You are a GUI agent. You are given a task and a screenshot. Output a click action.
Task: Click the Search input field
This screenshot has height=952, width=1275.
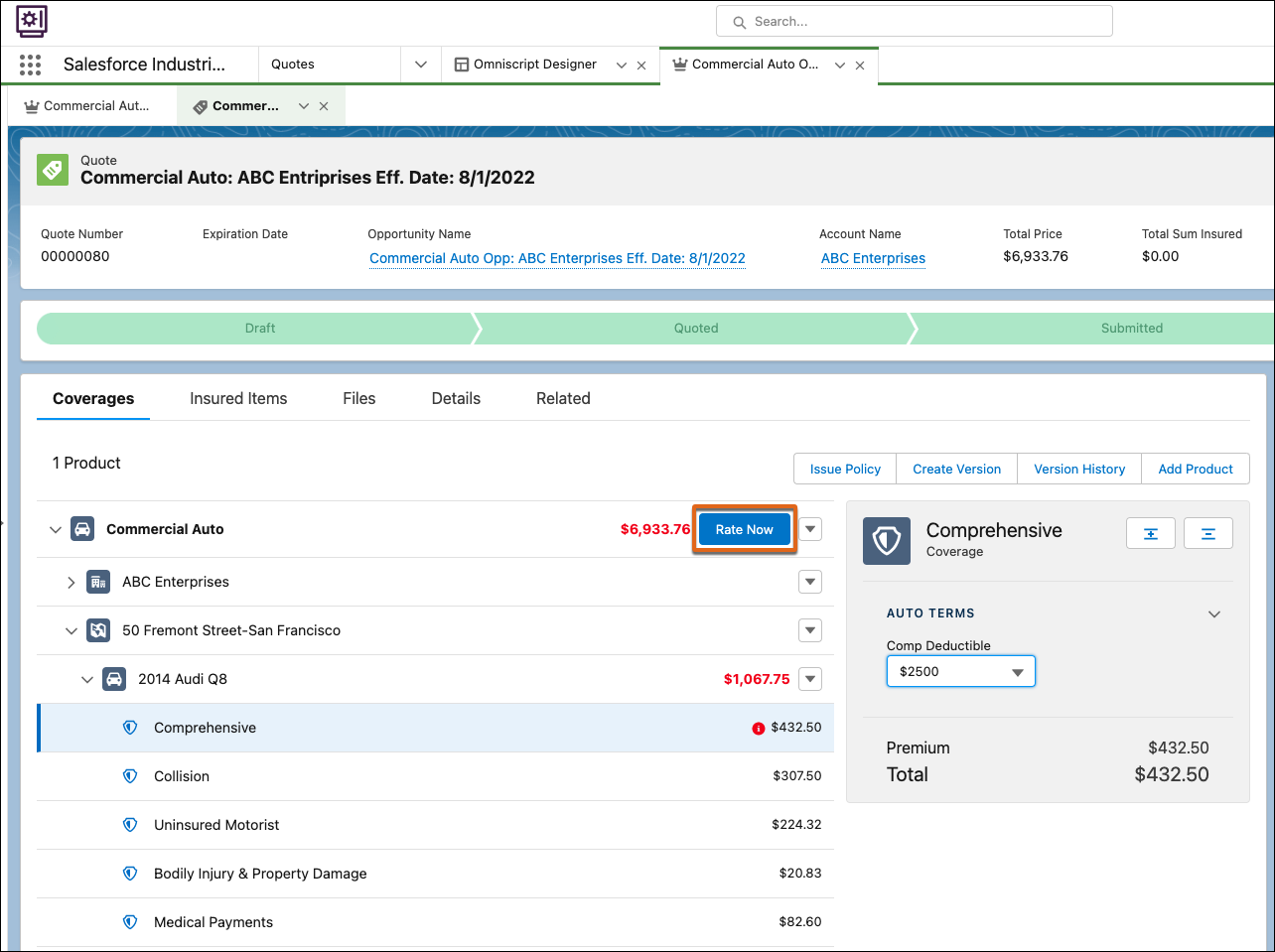(915, 22)
